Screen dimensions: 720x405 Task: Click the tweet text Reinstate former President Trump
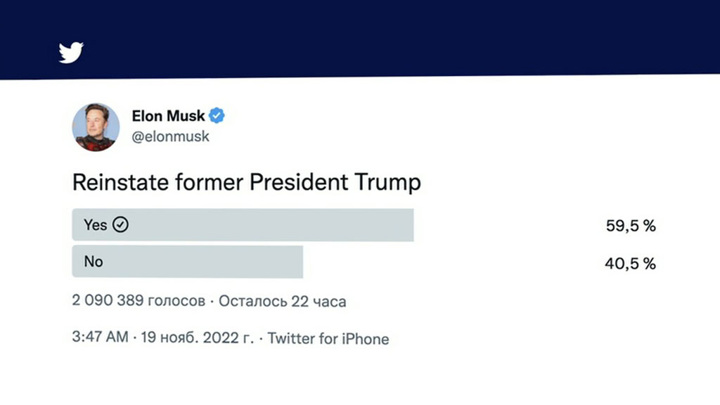(247, 182)
